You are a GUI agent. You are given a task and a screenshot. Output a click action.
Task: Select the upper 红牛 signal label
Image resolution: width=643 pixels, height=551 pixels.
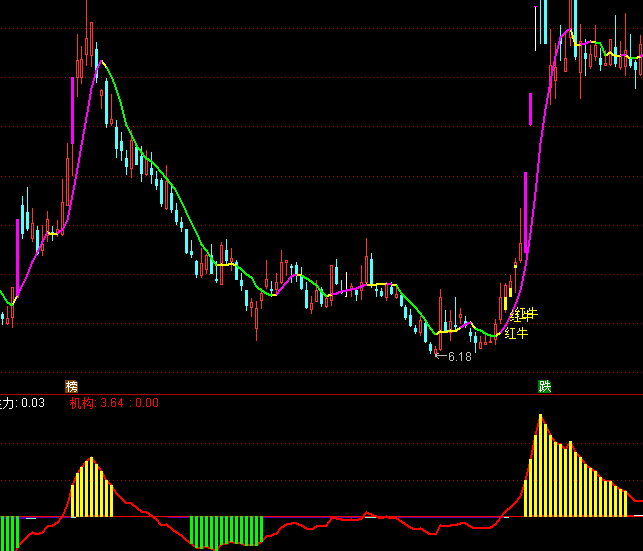click(x=523, y=315)
